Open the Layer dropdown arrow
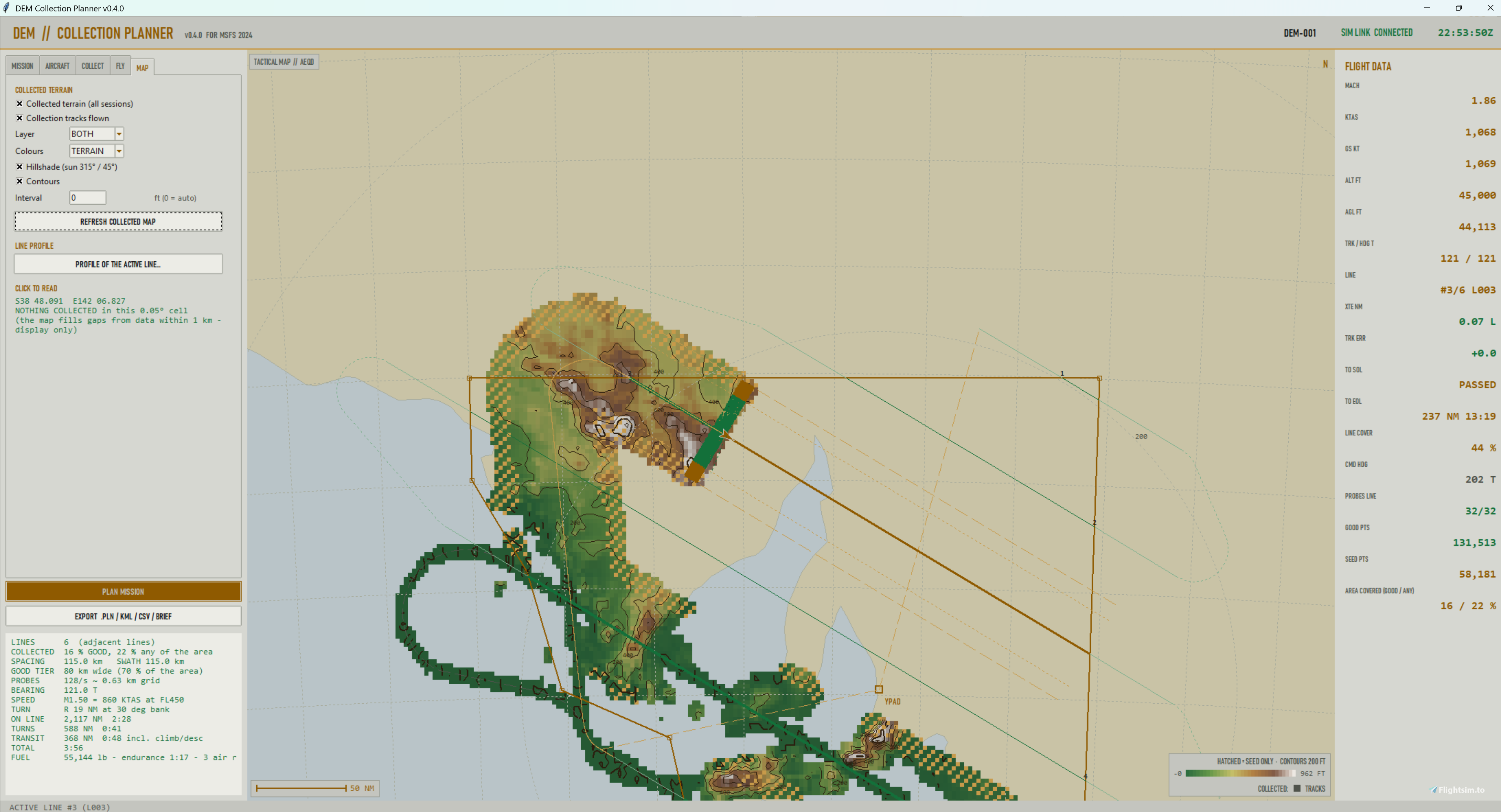The width and height of the screenshot is (1501, 812). (119, 134)
